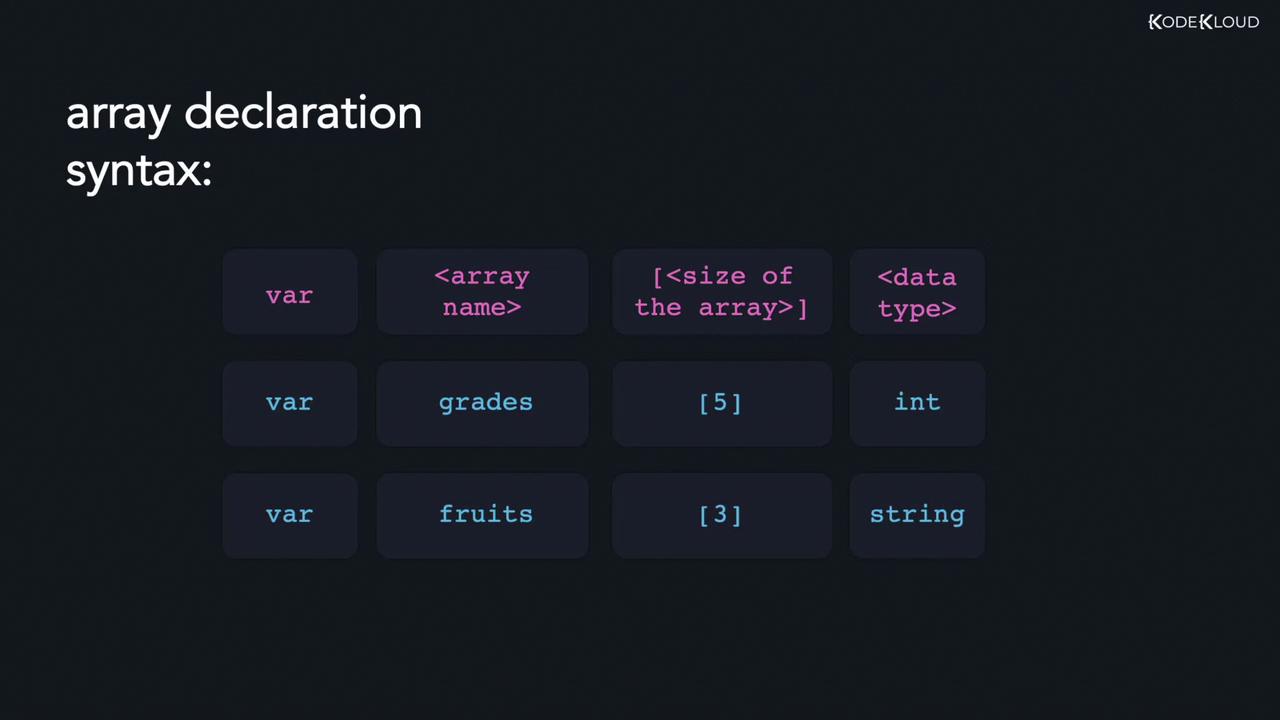
Task: Click the second stylized K in the logo
Action: click(1206, 22)
